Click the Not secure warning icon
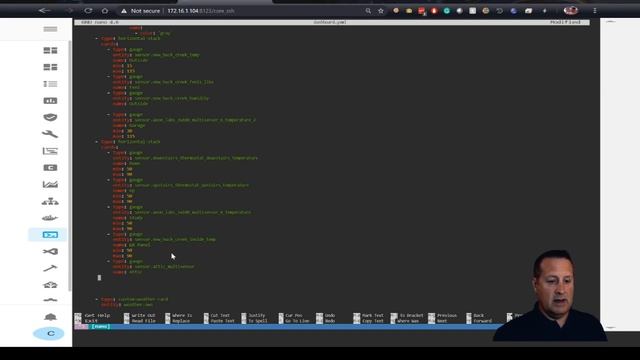 124,11
